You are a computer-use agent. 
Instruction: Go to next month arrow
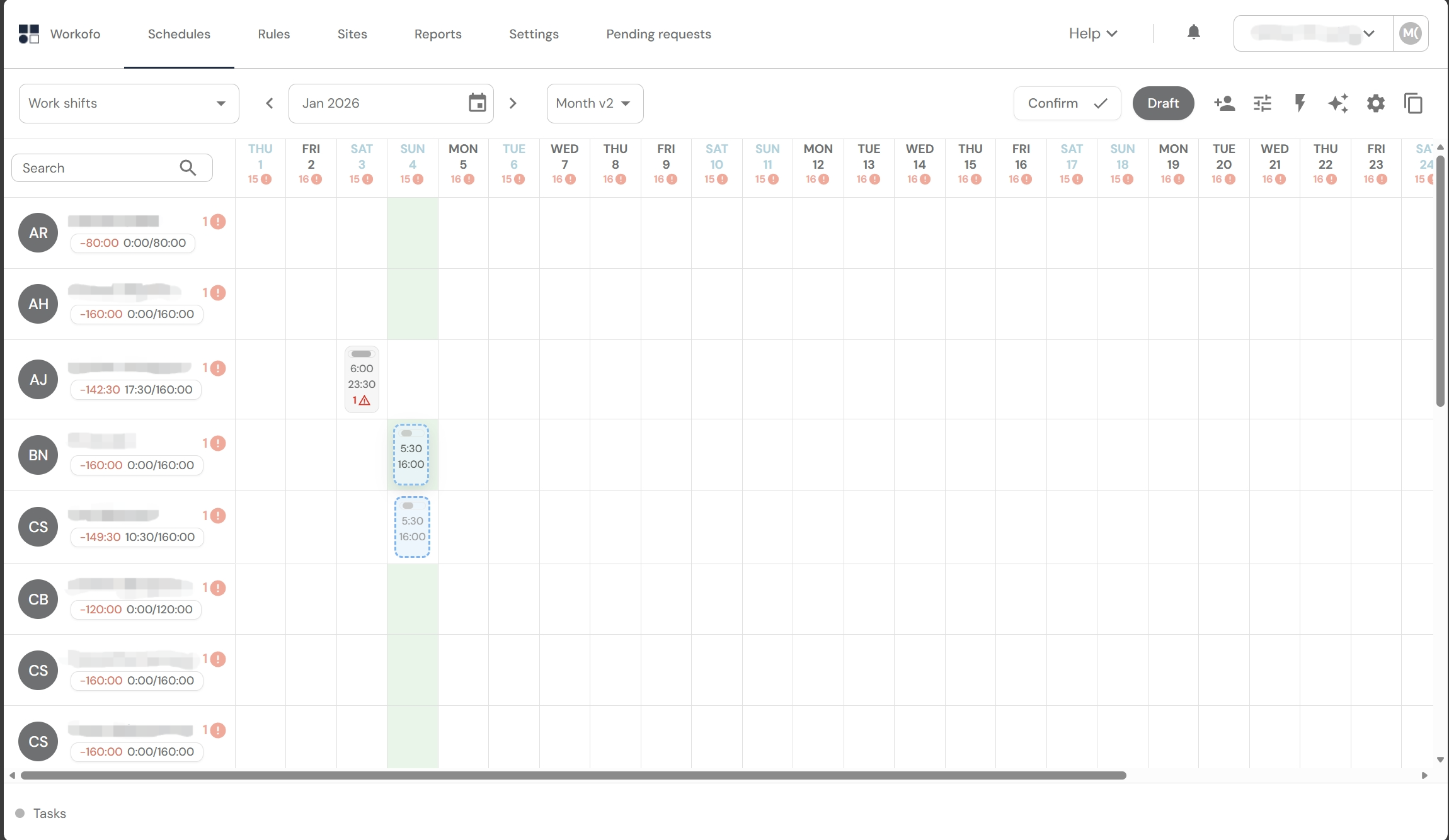pyautogui.click(x=513, y=103)
